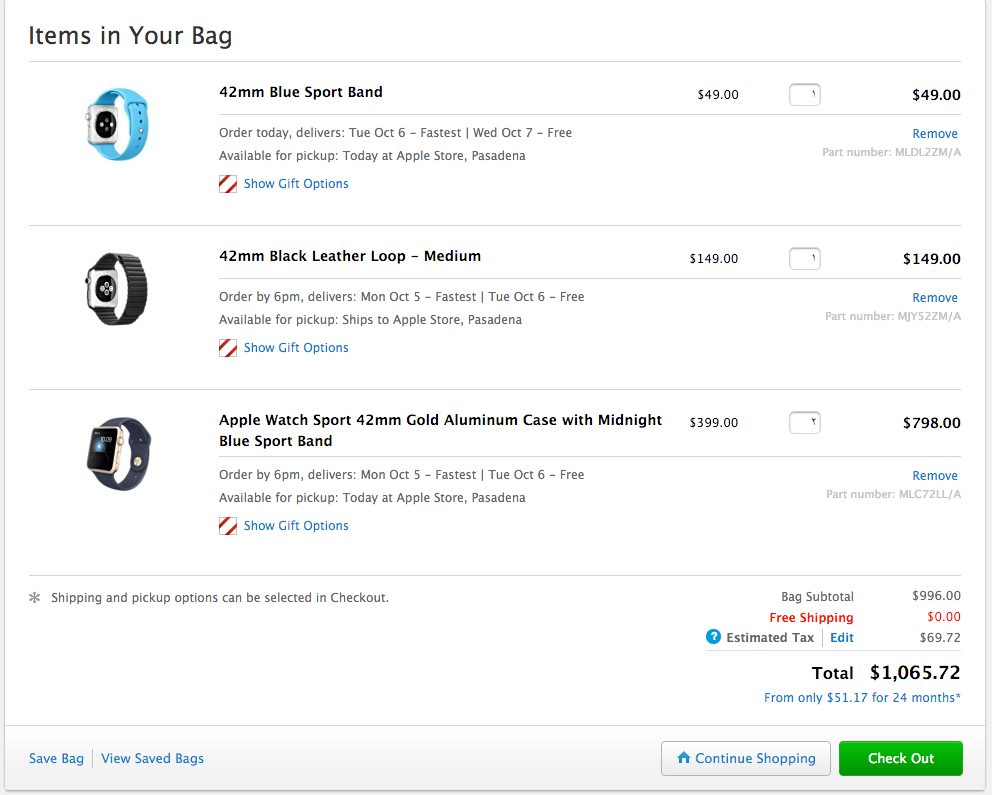Click gift icon for Blue Sport Band
This screenshot has height=795, width=992.
point(228,184)
